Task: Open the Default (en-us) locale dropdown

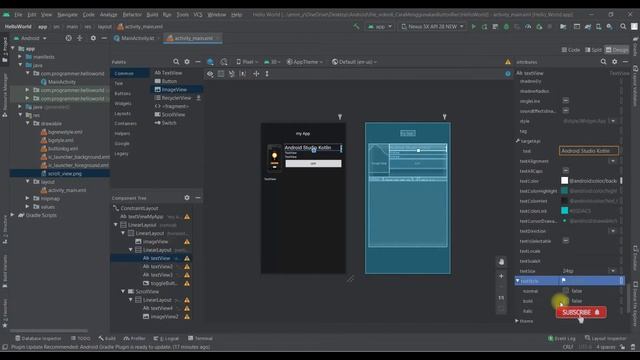Action: coord(354,62)
